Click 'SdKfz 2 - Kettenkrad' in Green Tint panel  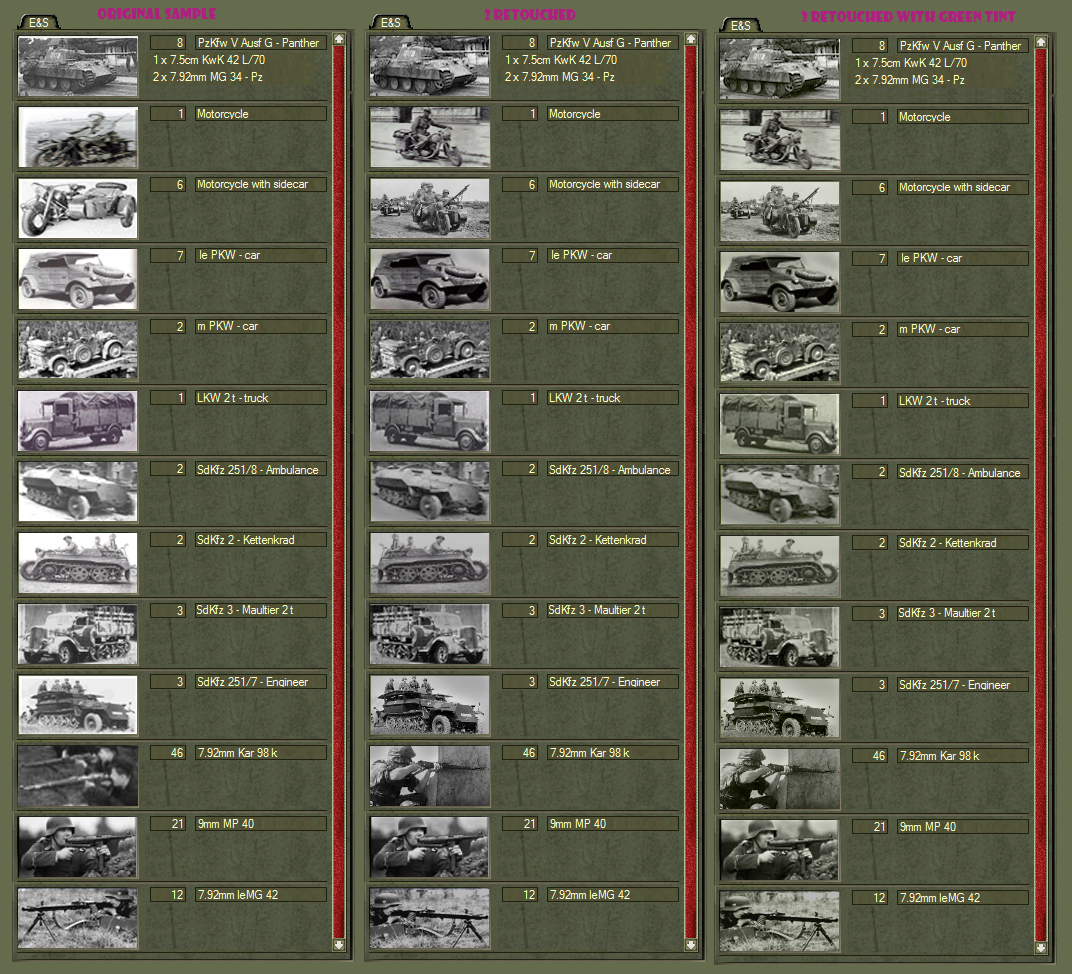(963, 543)
